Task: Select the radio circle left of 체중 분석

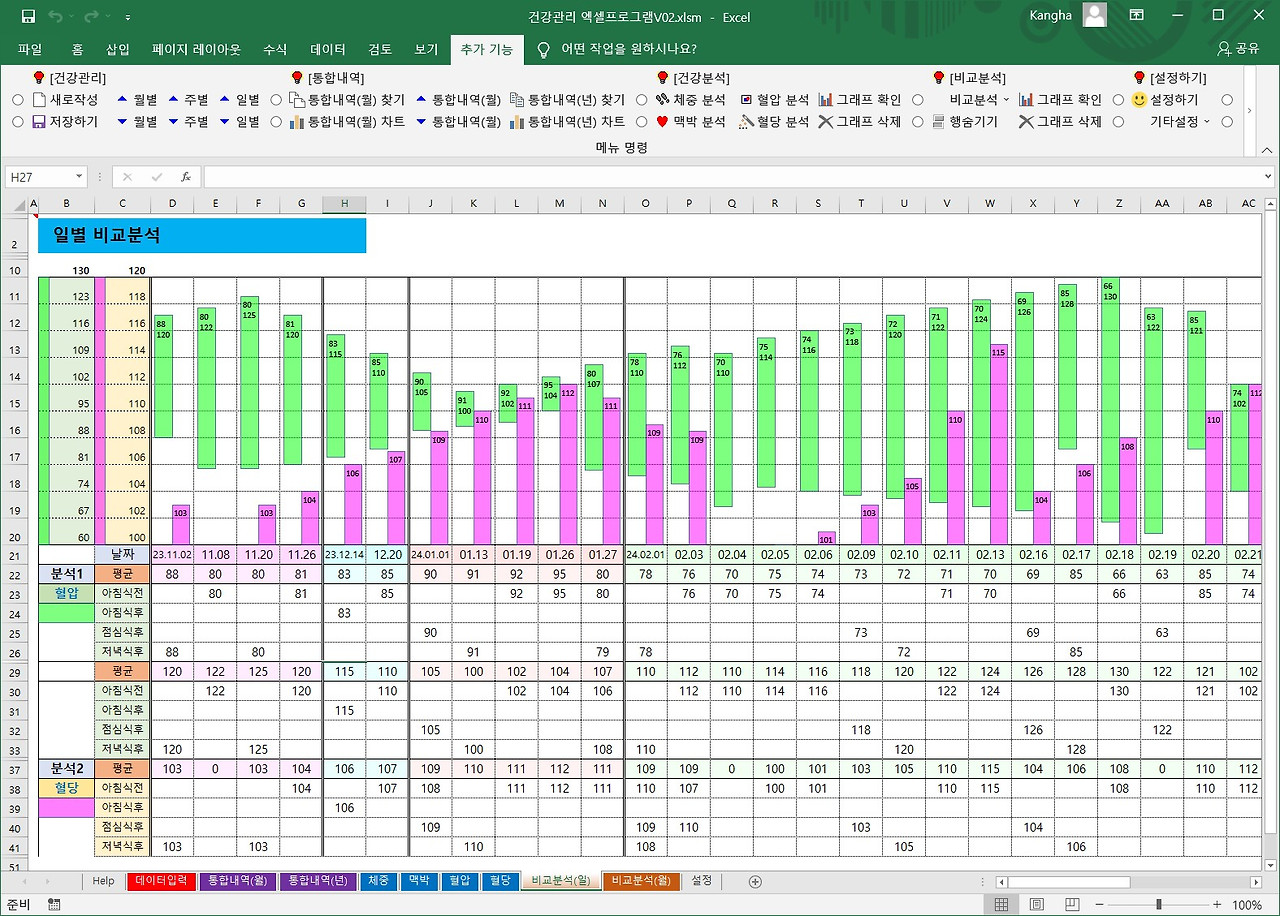Action: click(x=642, y=100)
